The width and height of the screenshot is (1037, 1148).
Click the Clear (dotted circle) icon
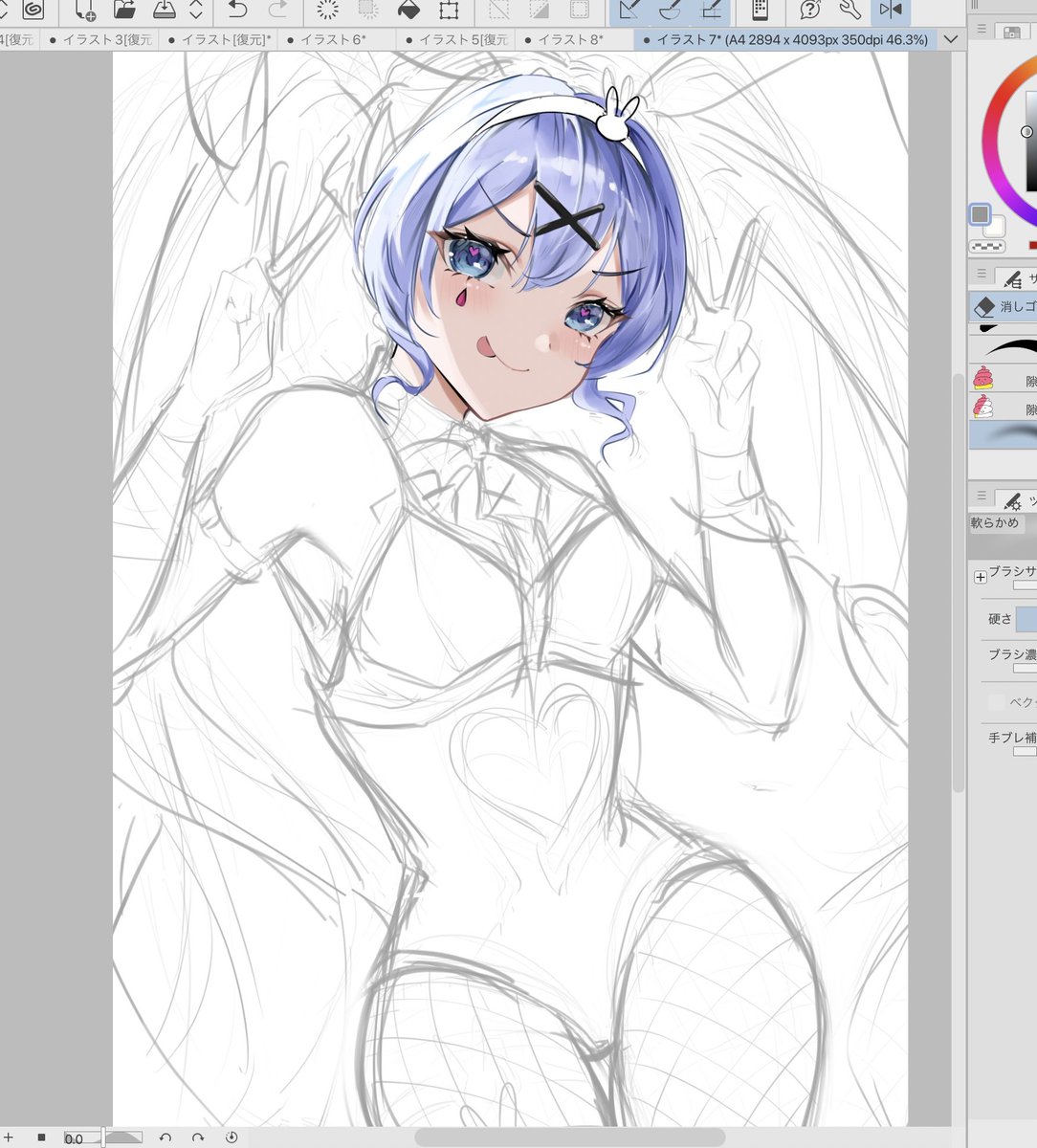[x=327, y=11]
